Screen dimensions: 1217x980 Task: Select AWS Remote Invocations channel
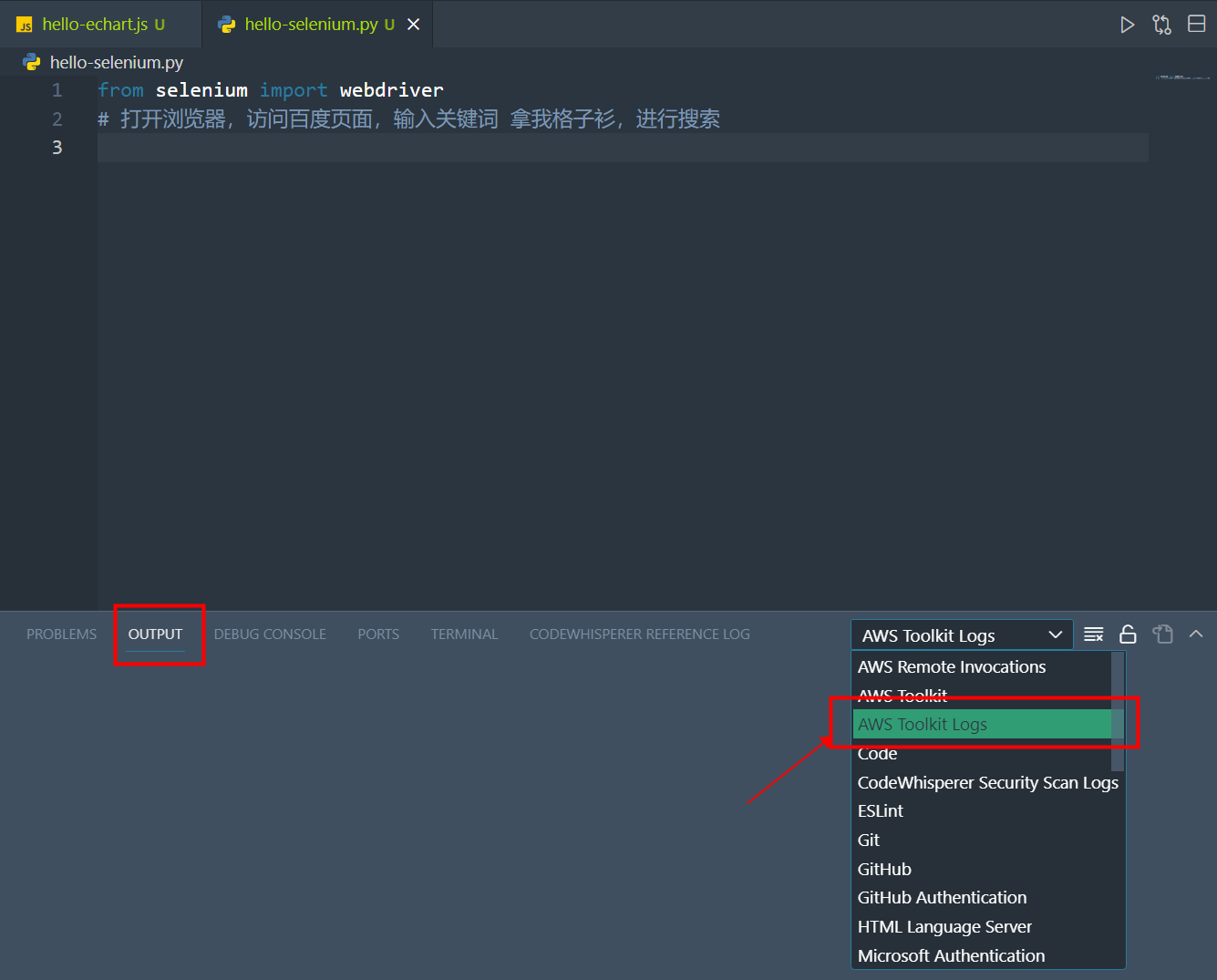pos(982,666)
